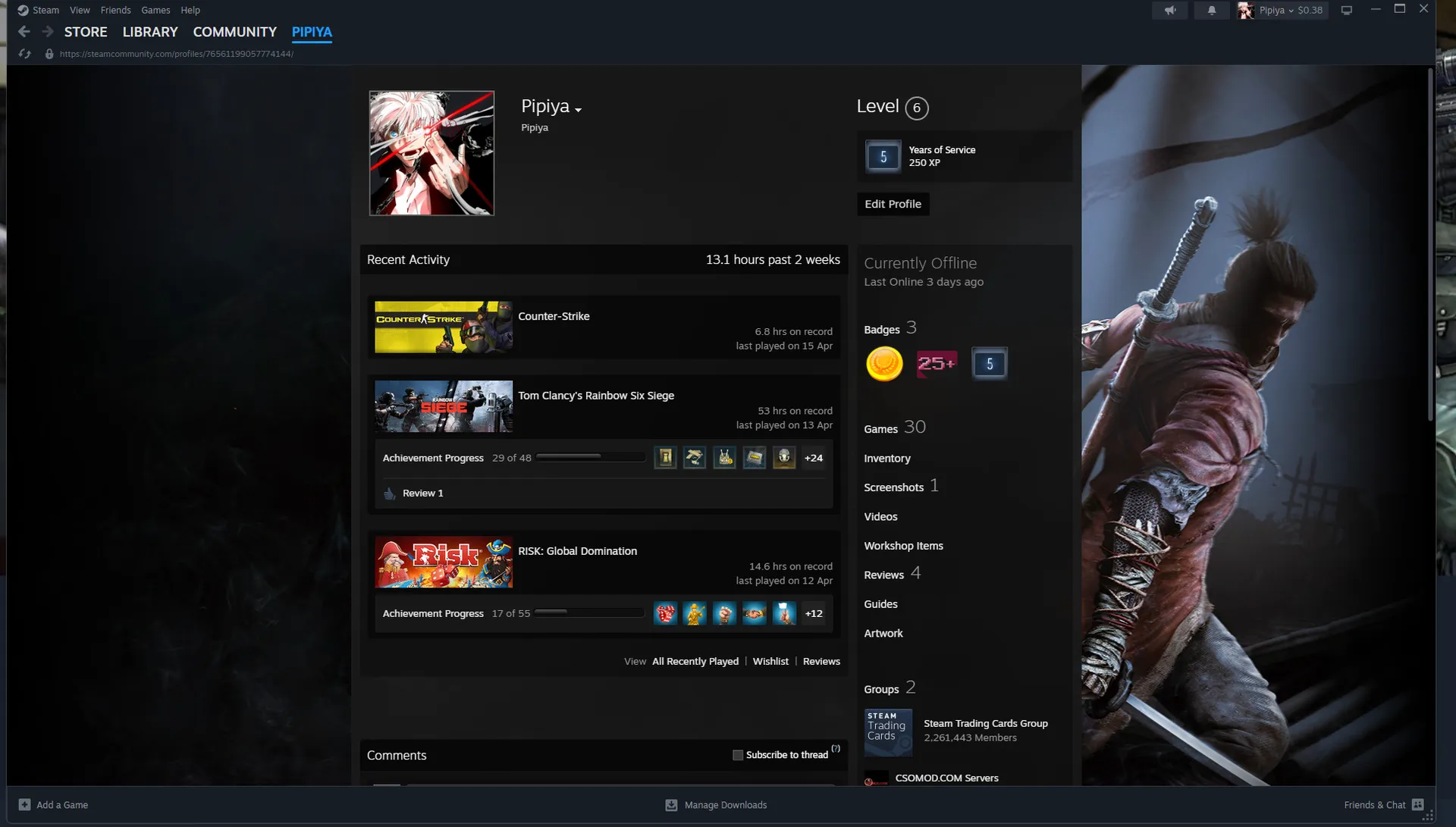Click the Rainbow Six Siege achievement progress bar
The height and width of the screenshot is (827, 1456).
click(591, 457)
